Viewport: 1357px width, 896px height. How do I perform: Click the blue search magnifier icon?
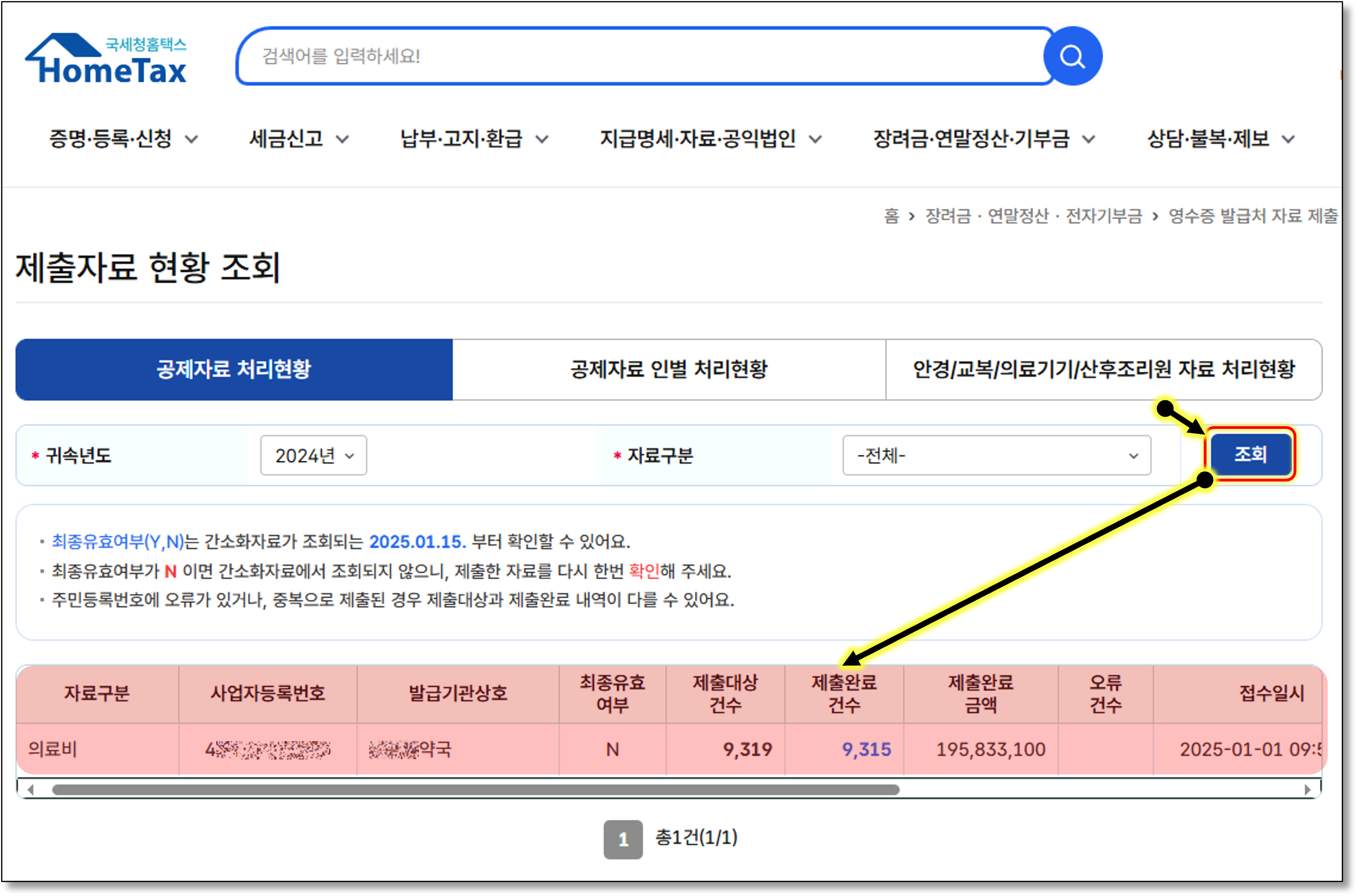1072,57
